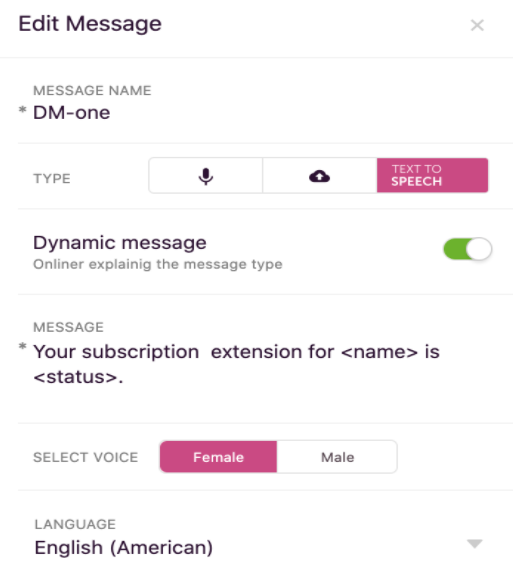The image size is (513, 567).
Task: Click the asterisk beside message name
Action: pos(22,110)
